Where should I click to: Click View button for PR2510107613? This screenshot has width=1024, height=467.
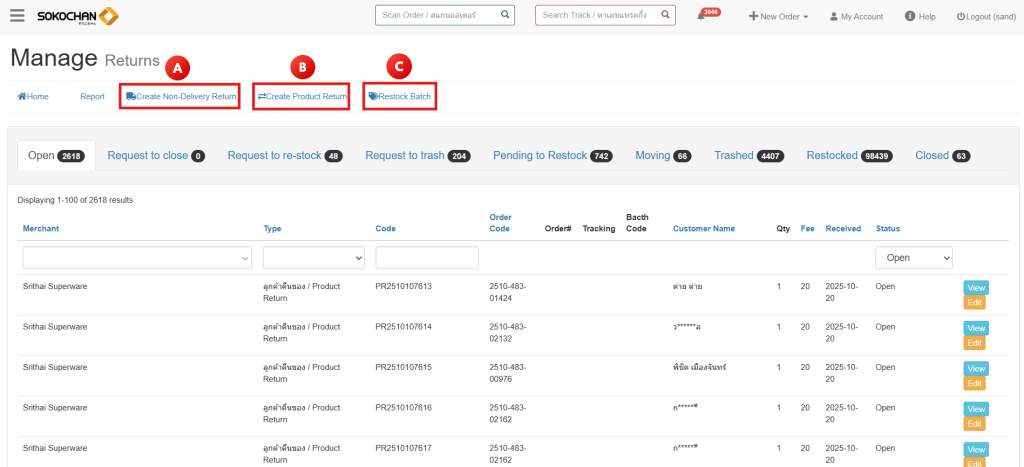point(975,288)
